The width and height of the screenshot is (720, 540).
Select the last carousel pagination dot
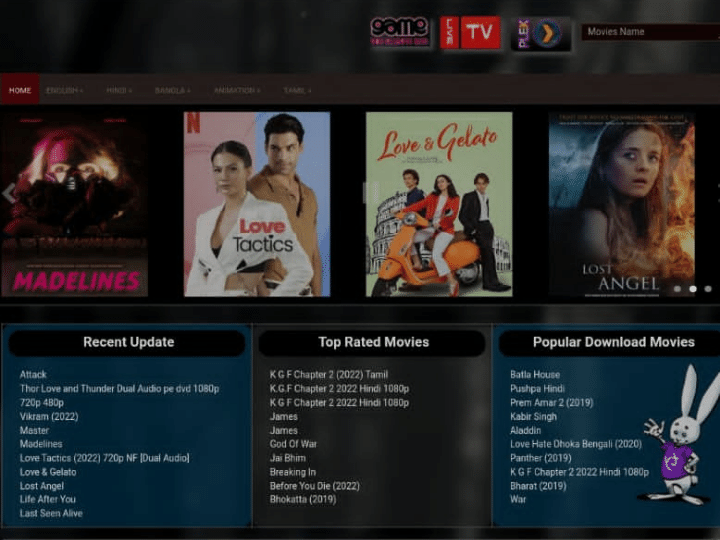[x=707, y=289]
